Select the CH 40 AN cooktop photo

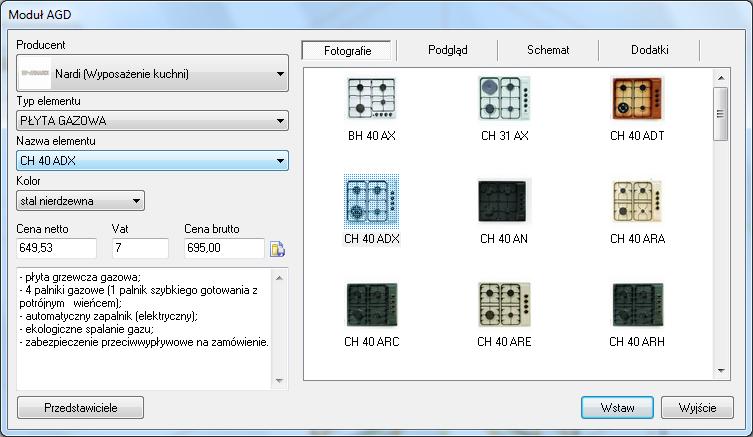504,201
